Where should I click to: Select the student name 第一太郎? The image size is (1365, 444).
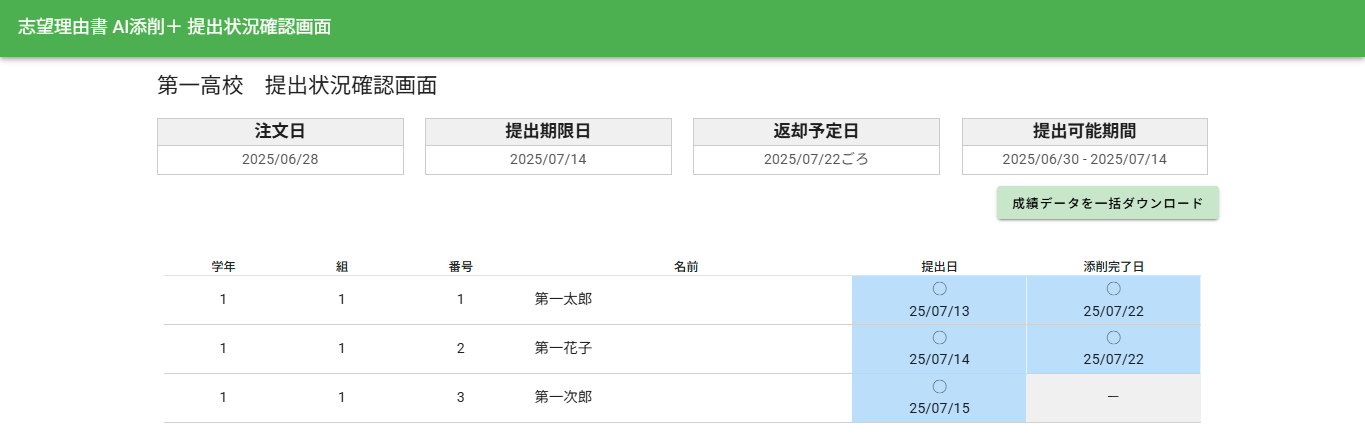(x=564, y=299)
